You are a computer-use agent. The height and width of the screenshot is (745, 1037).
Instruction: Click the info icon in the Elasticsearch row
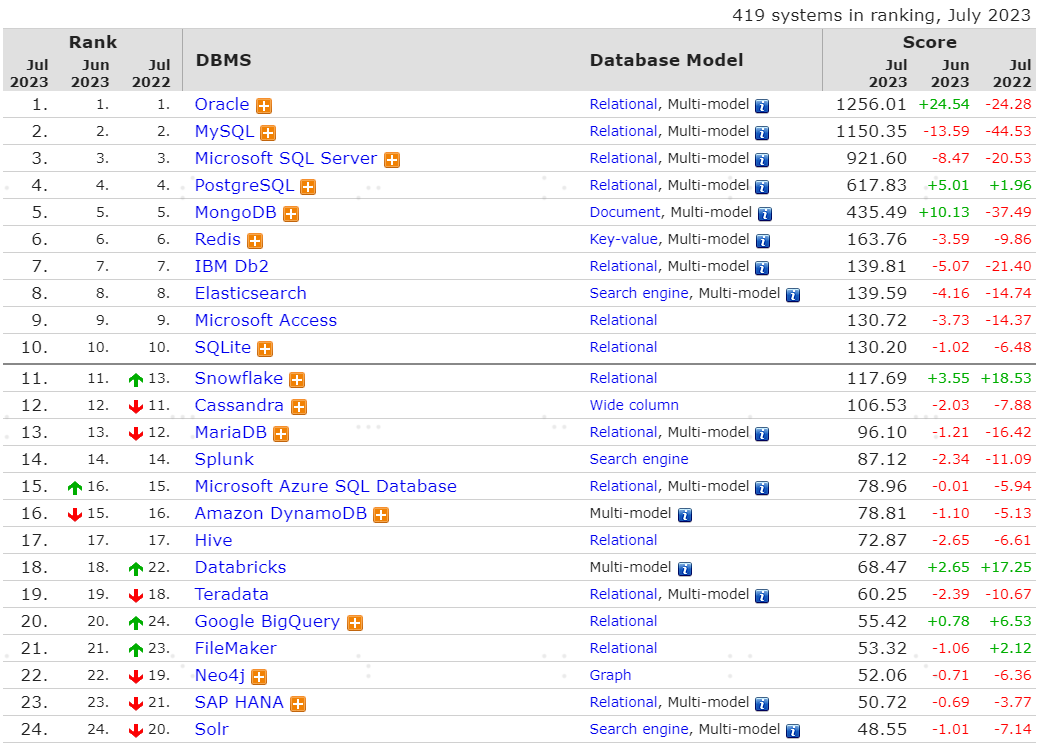[793, 296]
